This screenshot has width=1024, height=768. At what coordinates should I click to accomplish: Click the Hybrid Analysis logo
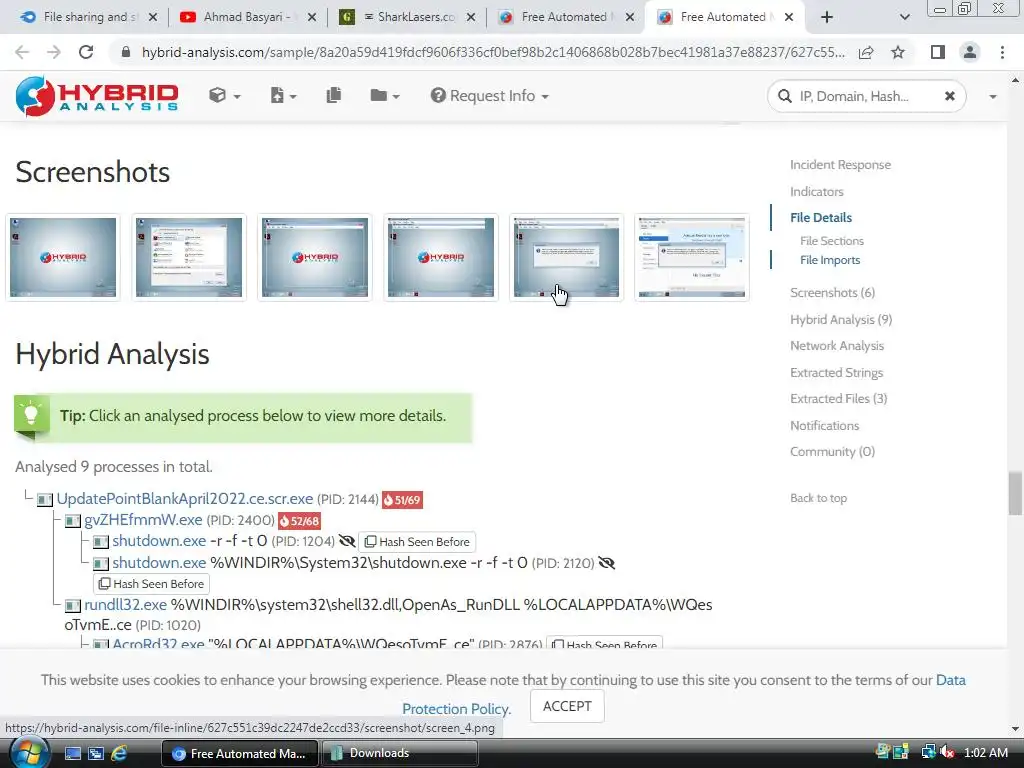97,96
